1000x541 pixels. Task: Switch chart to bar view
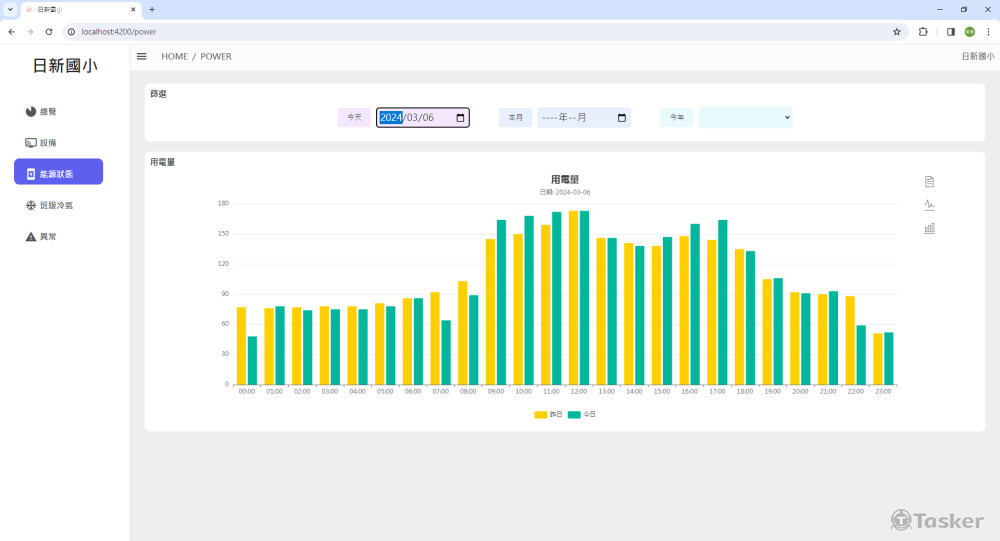point(929,228)
